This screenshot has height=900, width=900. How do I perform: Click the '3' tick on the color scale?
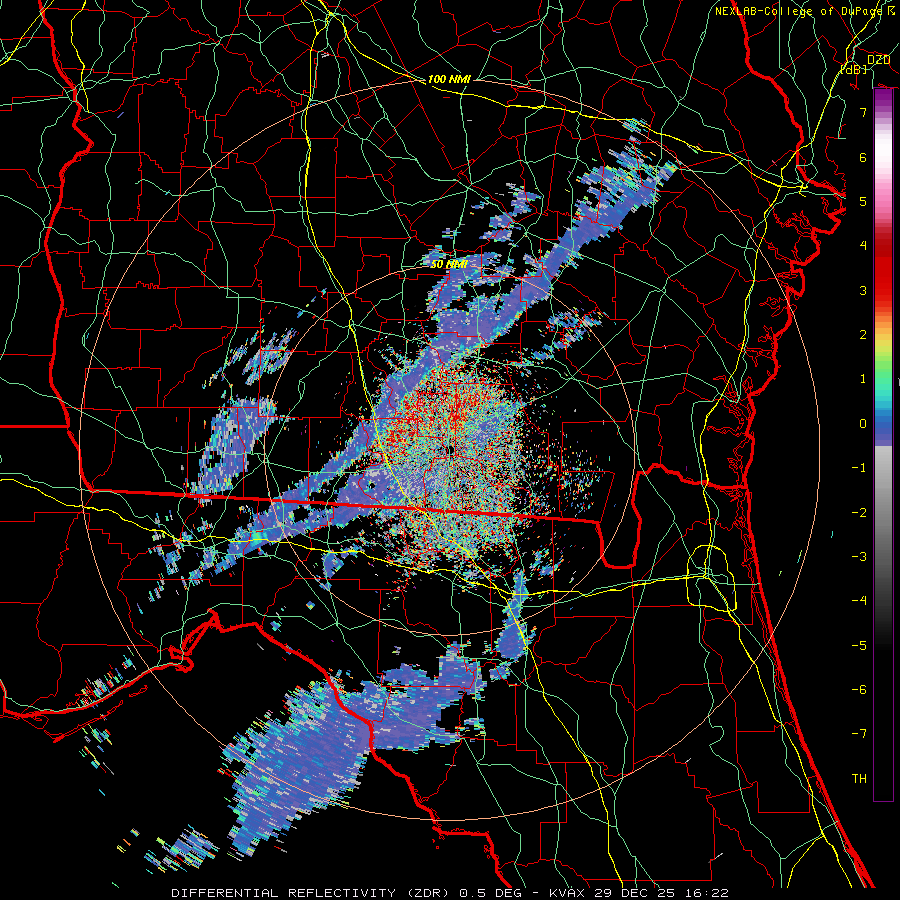pyautogui.click(x=863, y=290)
